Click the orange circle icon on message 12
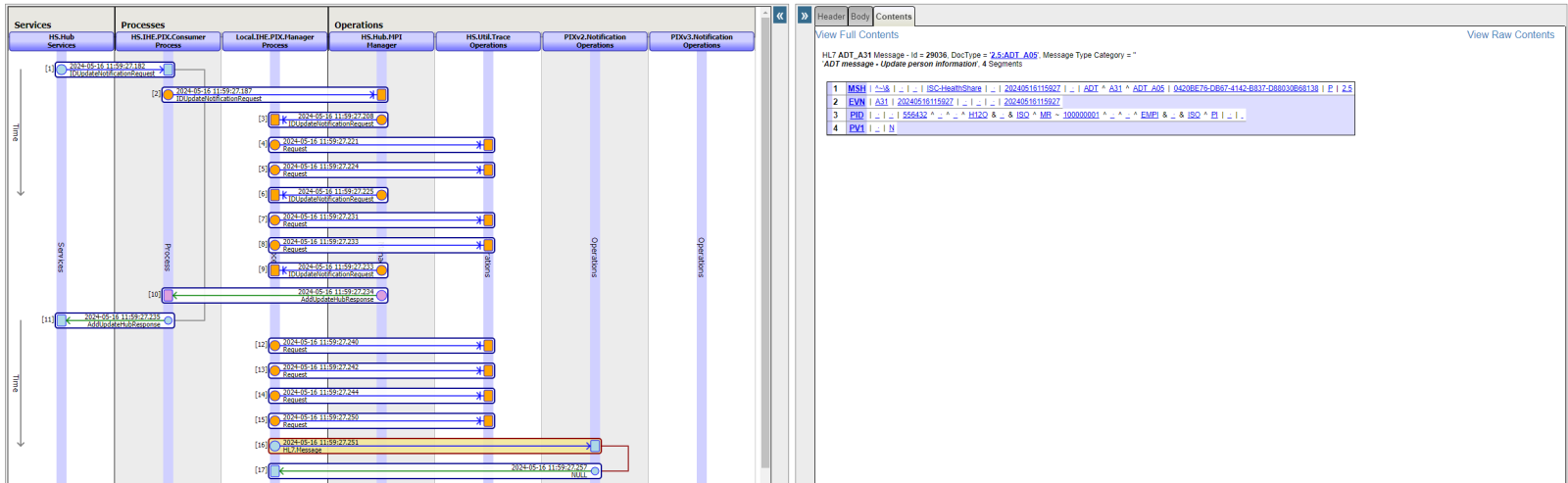This screenshot has width=1568, height=483. pos(275,346)
